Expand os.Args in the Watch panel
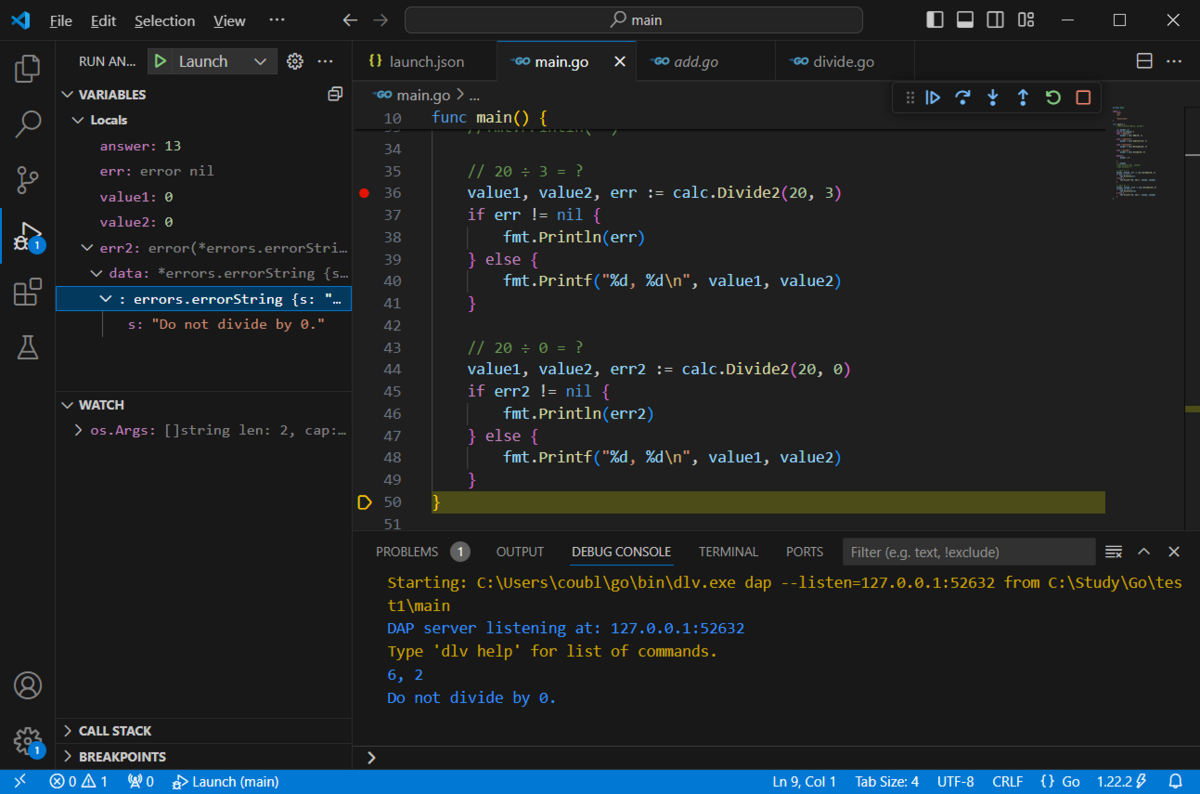This screenshot has width=1200, height=794. [79, 431]
